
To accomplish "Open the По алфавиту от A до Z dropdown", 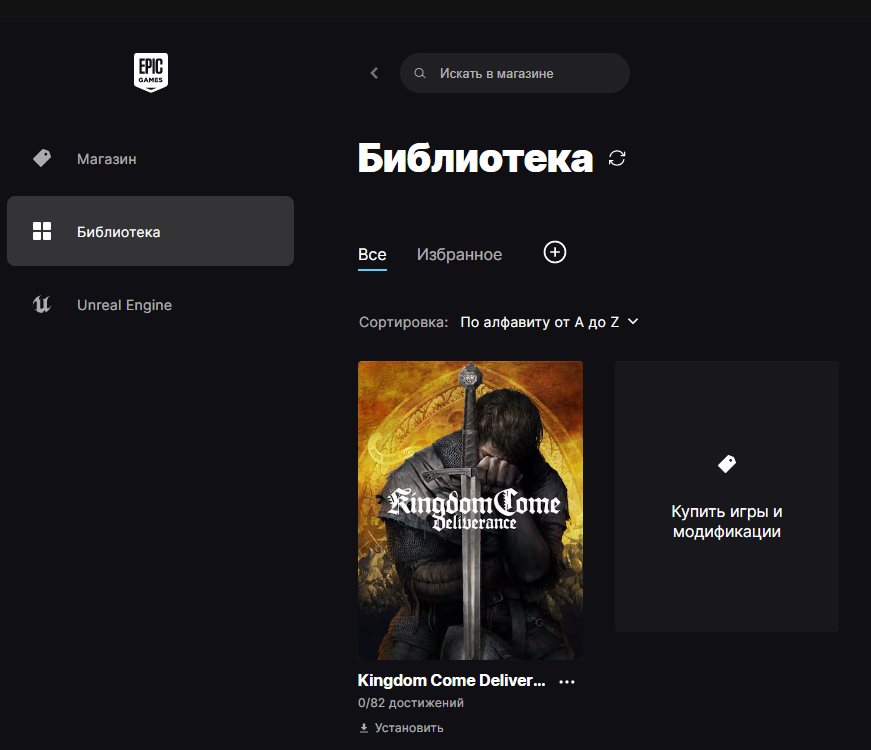I will coord(540,322).
